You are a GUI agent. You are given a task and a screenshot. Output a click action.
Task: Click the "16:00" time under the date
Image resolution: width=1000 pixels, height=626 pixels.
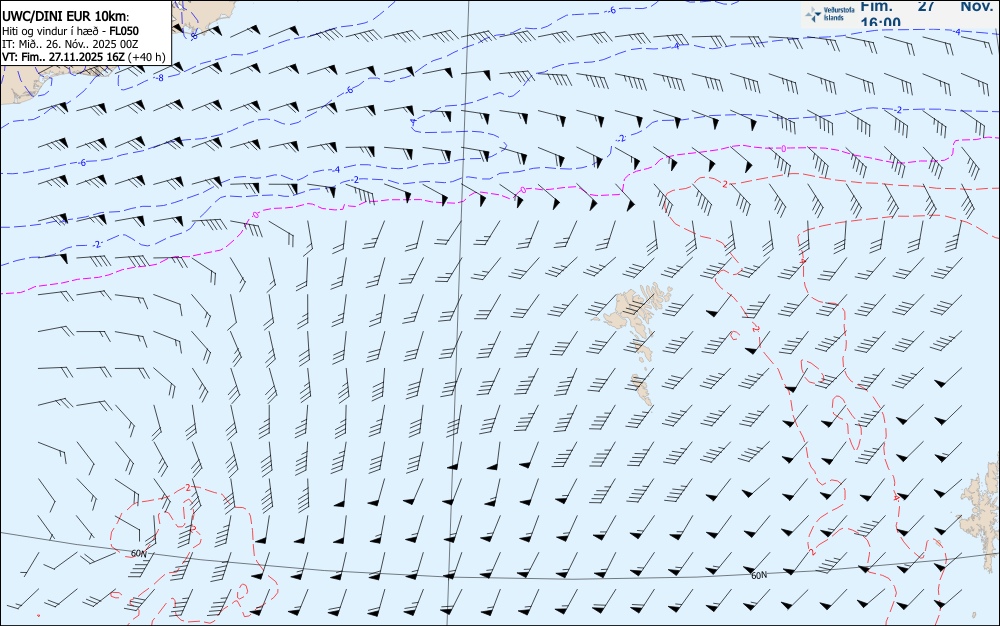(881, 22)
